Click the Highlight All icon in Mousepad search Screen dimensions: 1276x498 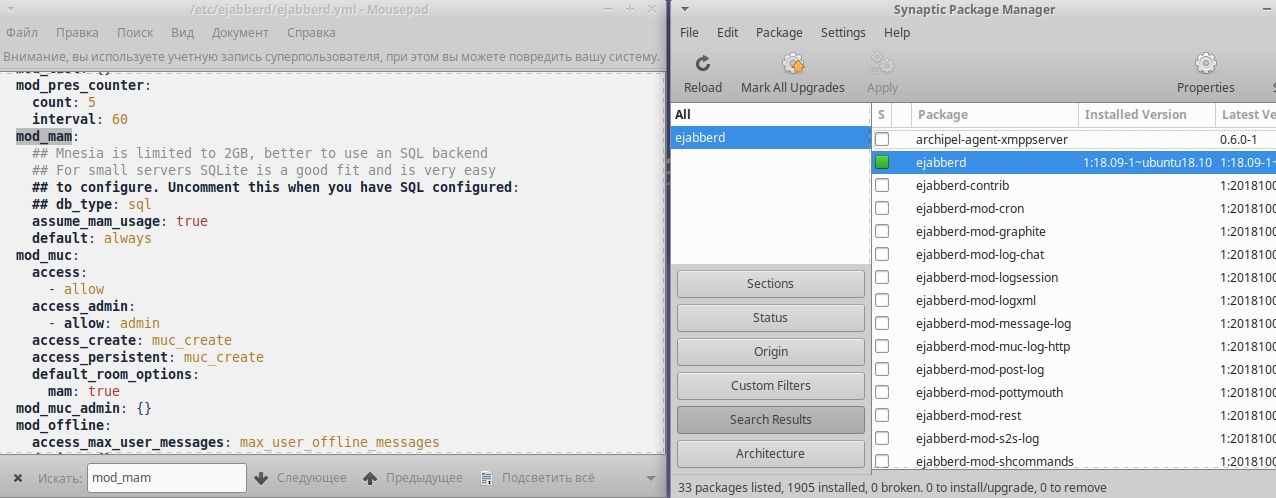(487, 478)
